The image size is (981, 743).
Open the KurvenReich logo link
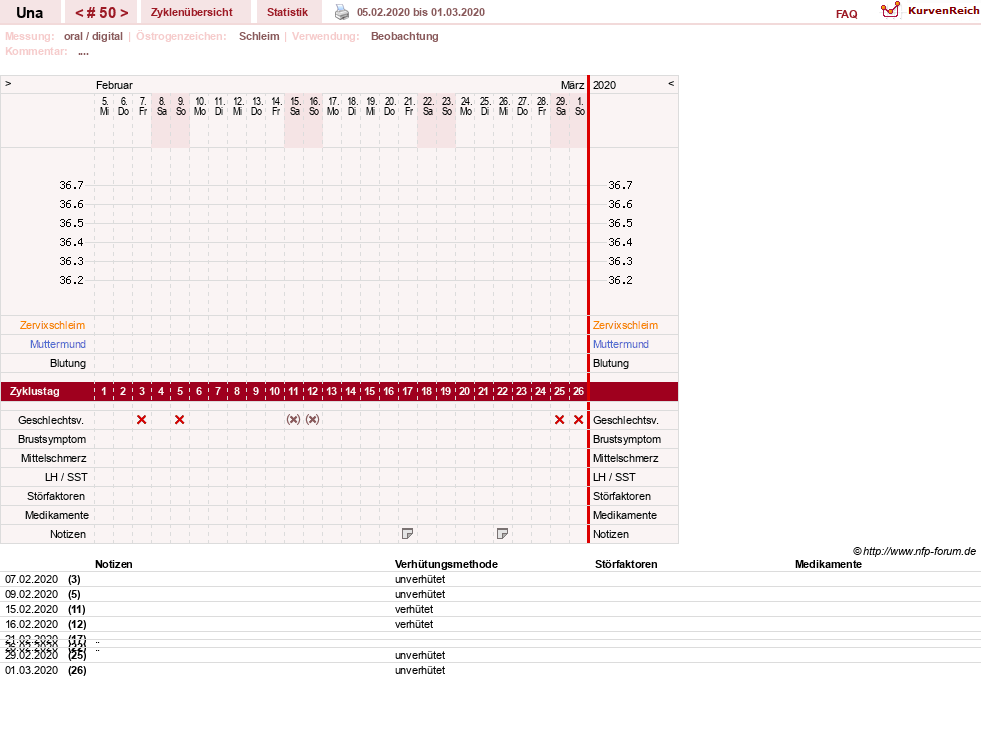click(x=930, y=11)
